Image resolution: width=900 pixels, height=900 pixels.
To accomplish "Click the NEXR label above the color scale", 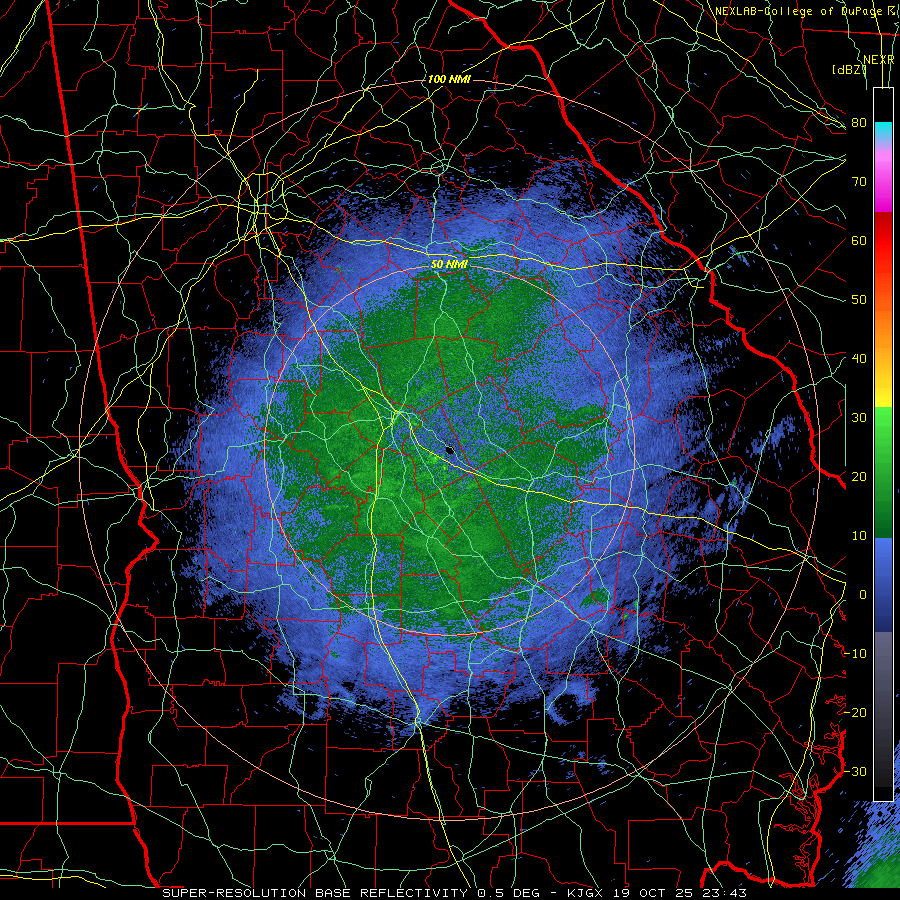I will tap(879, 60).
